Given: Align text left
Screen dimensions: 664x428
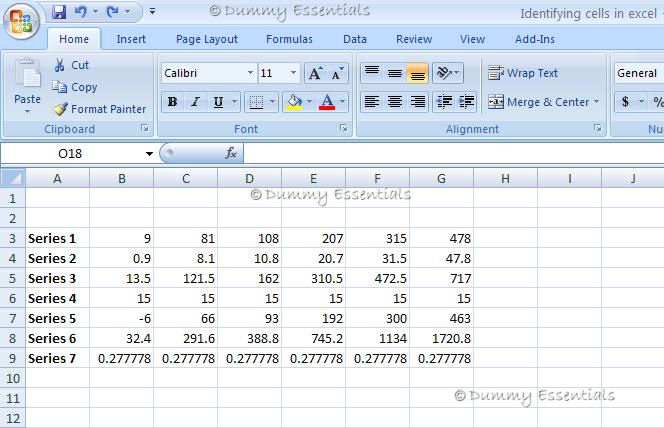Looking at the screenshot, I should click(x=372, y=102).
